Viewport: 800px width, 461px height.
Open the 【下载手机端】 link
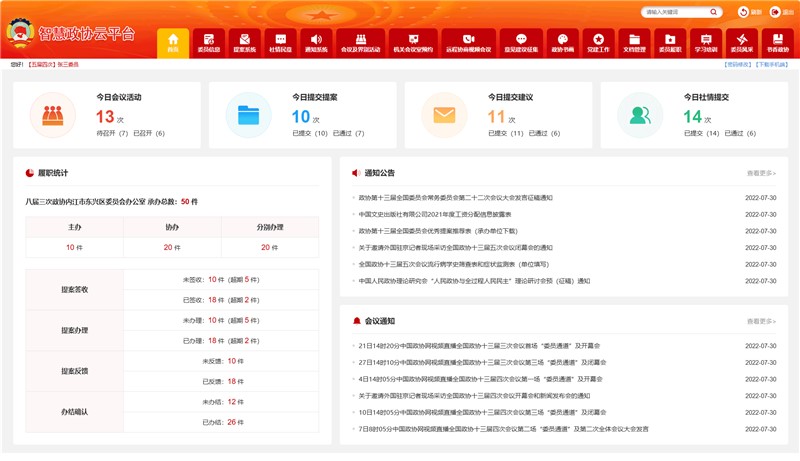[x=772, y=65]
